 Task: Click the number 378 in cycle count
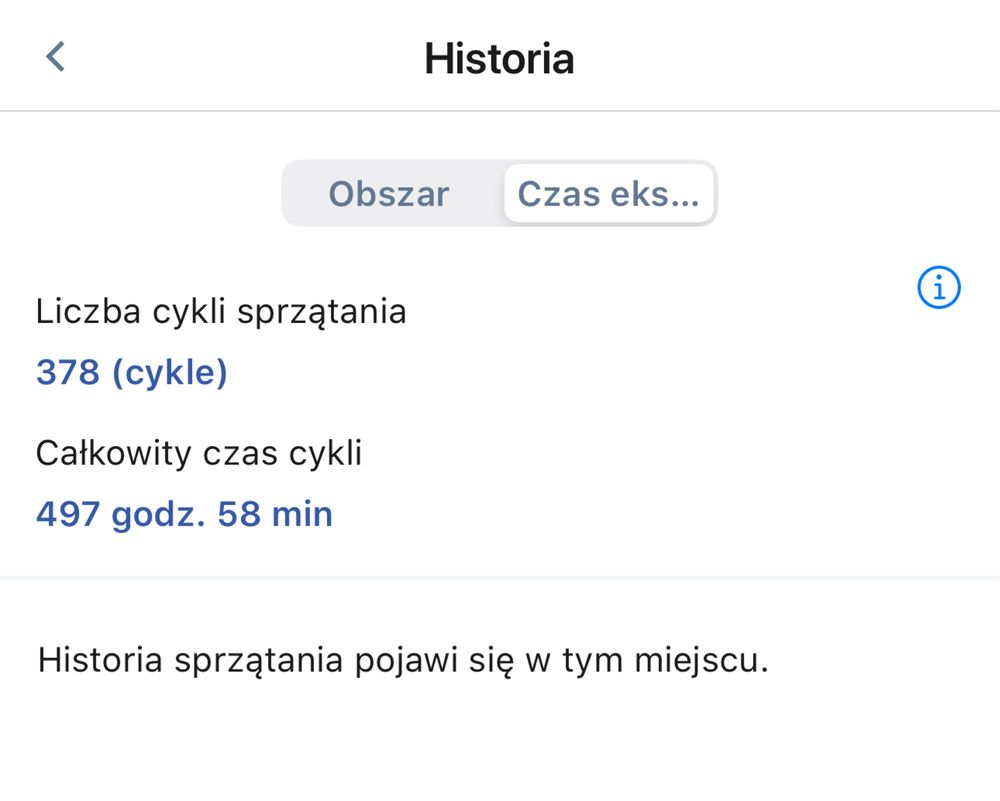coord(68,372)
